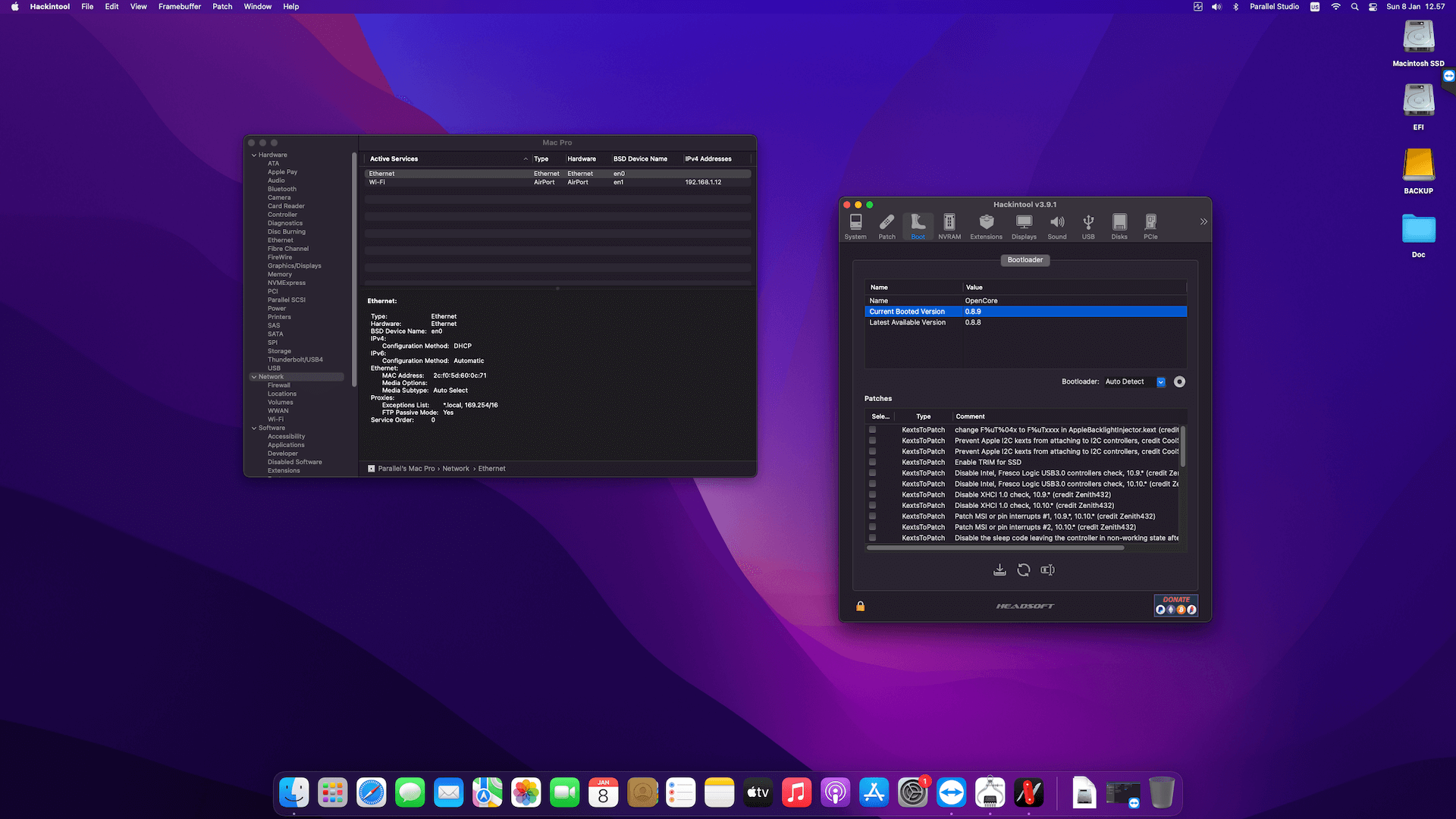Select Wi-Fi in System Information sidebar
Screen dimensions: 1456x819
click(275, 419)
